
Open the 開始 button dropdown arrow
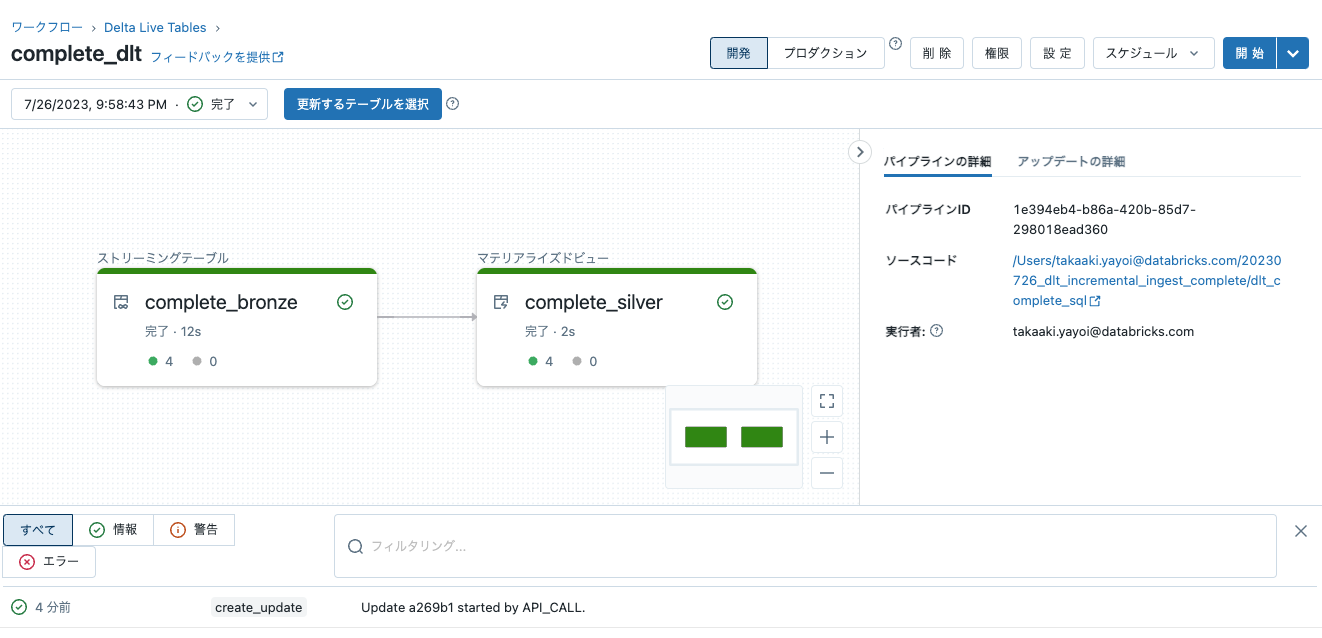(x=1293, y=52)
